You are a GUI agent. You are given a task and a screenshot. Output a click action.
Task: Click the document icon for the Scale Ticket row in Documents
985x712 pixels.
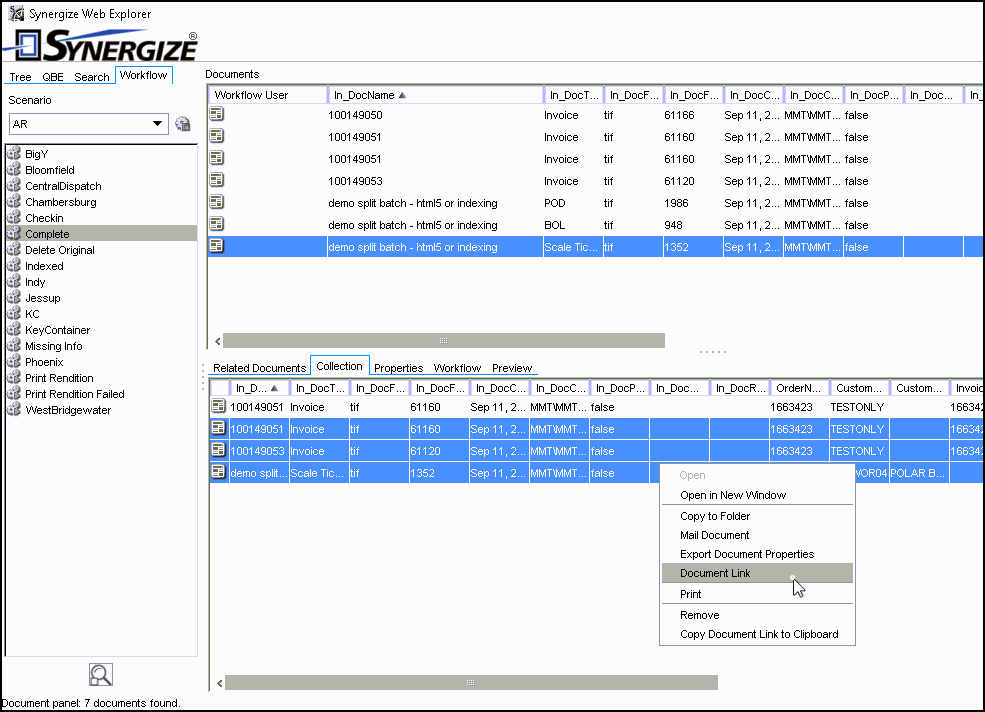click(217, 246)
